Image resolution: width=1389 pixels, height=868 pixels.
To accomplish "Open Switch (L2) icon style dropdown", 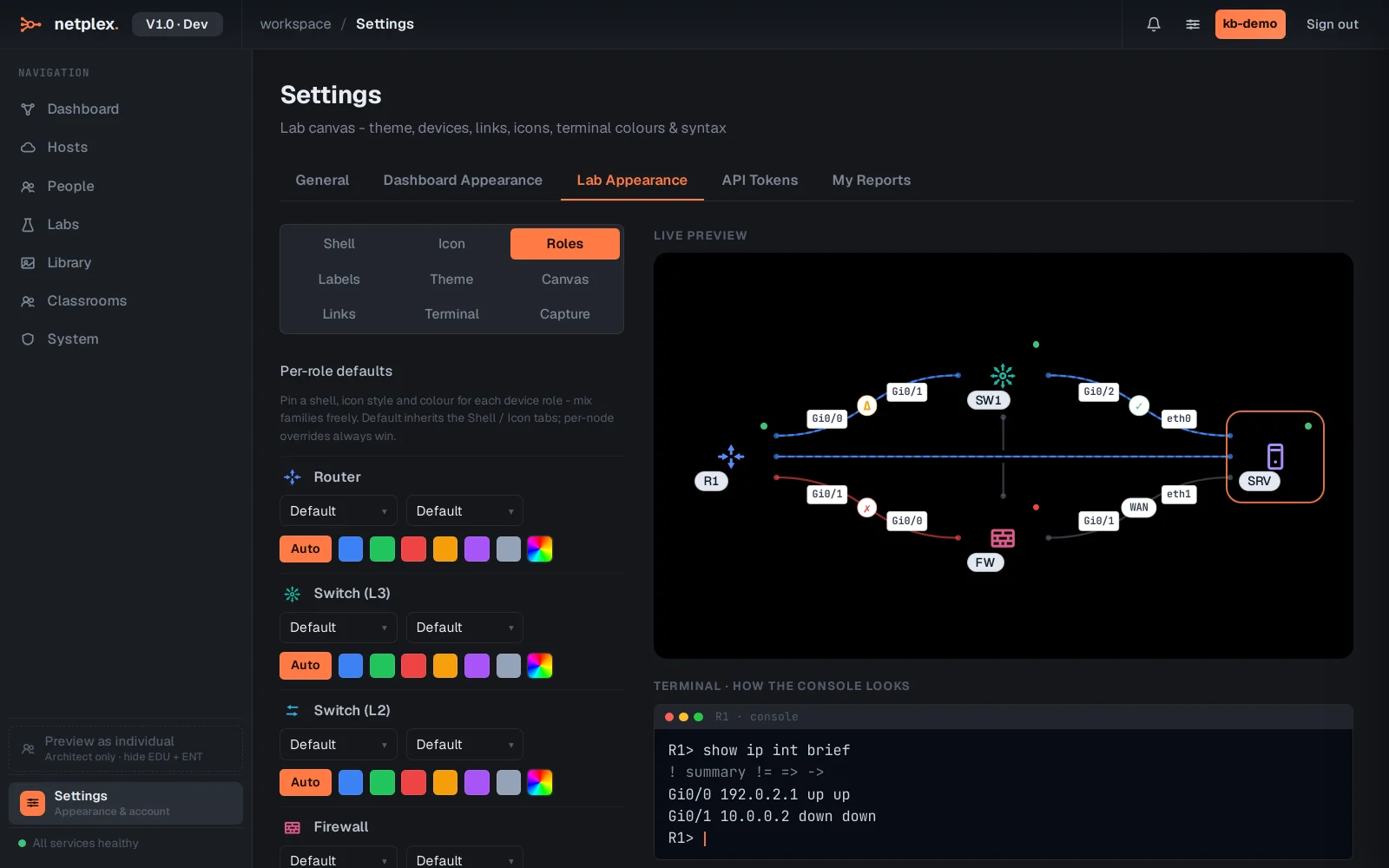I will click(464, 745).
